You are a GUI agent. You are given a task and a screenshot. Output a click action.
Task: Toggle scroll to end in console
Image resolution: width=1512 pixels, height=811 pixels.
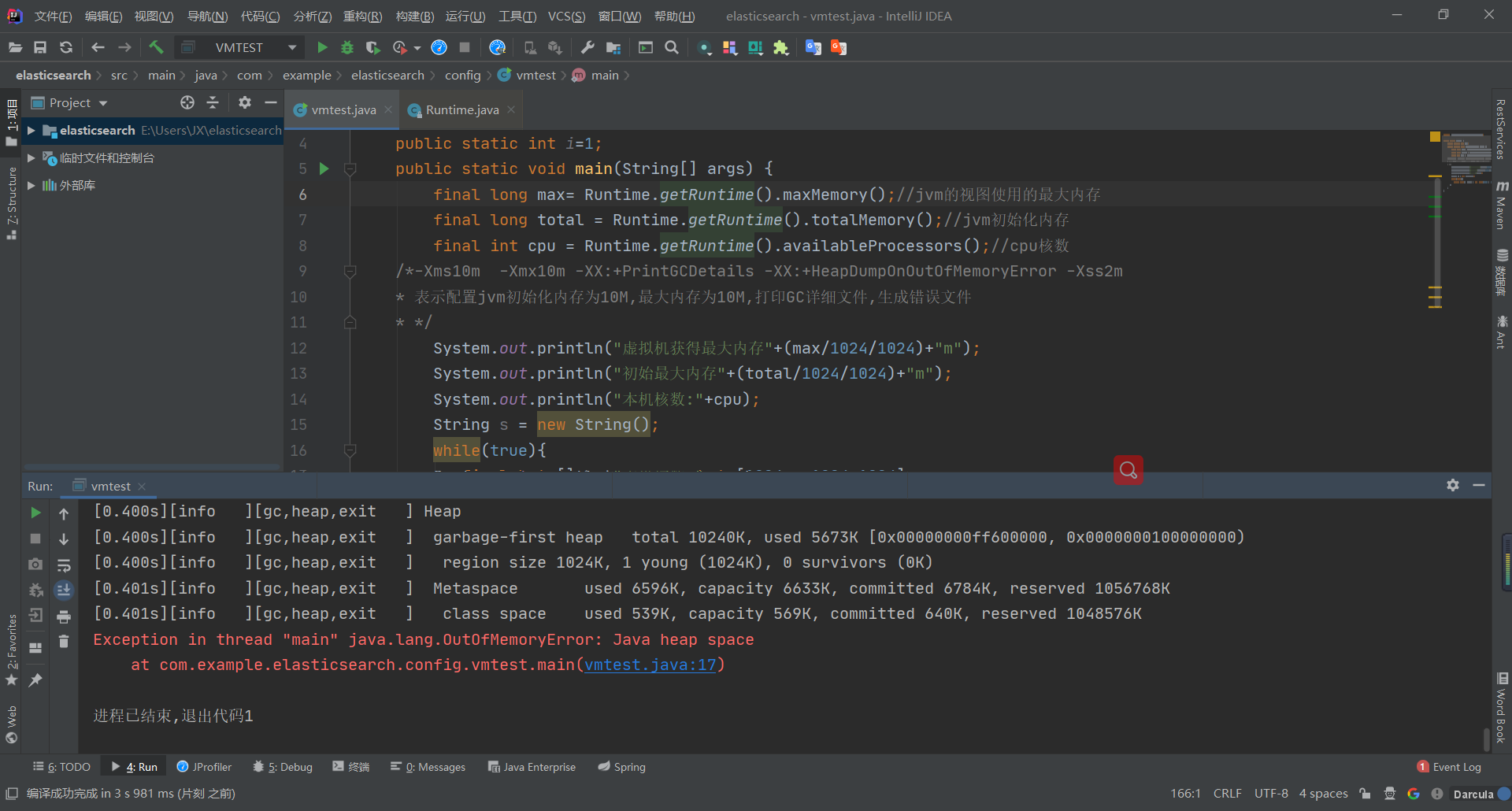[64, 590]
